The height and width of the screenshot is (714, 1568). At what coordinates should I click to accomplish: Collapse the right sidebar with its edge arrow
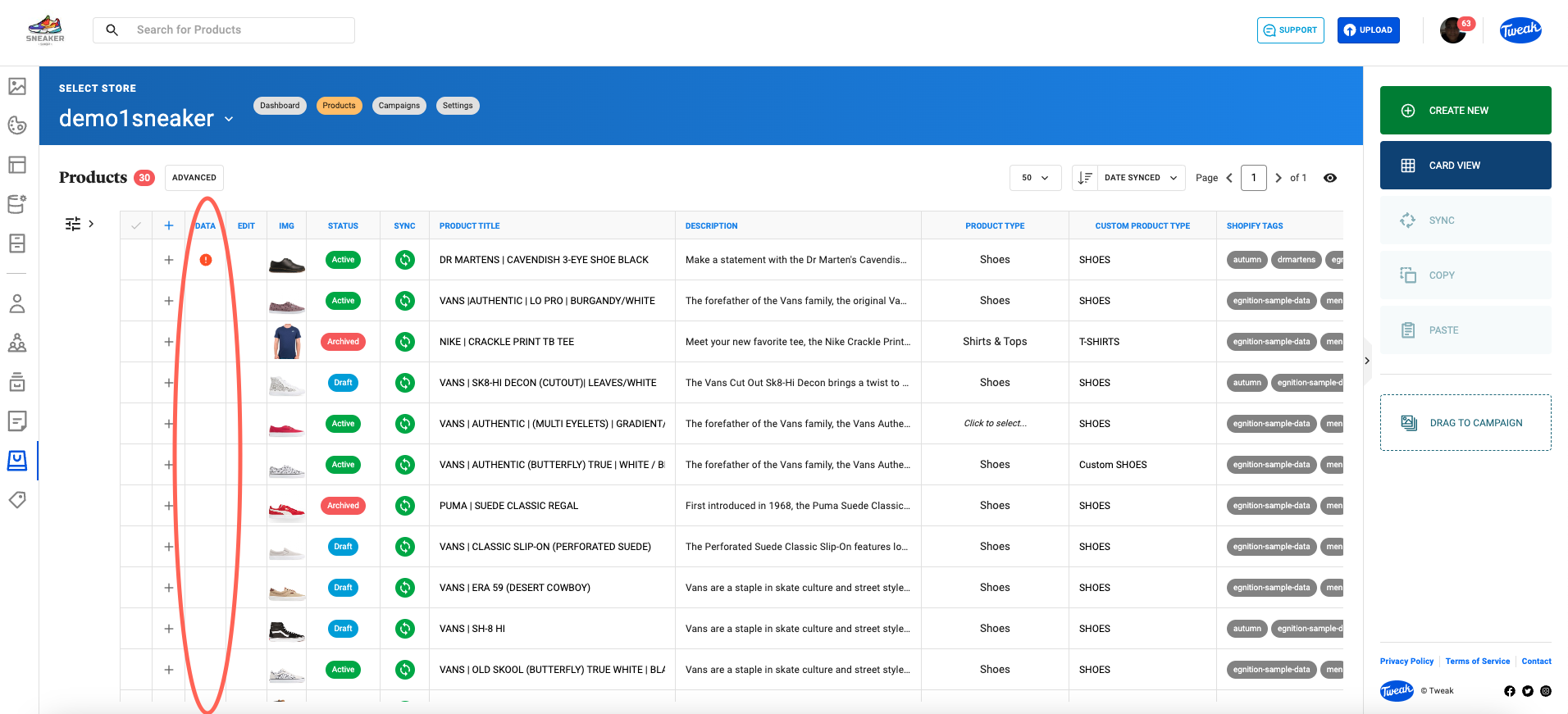click(1367, 361)
